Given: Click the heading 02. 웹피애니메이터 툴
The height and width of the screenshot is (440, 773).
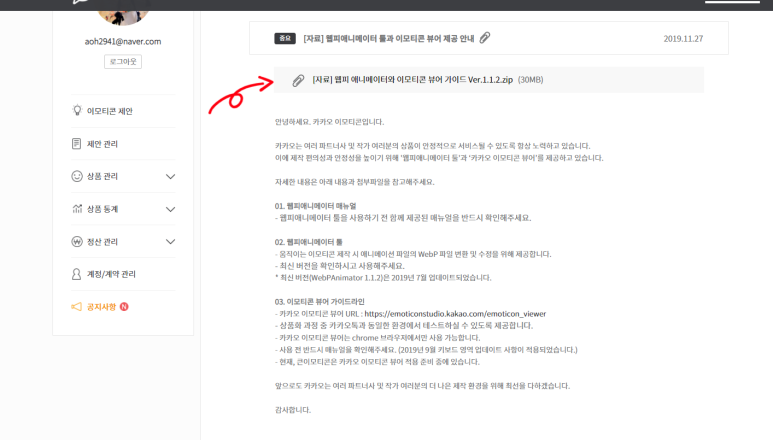Looking at the screenshot, I should pos(309,242).
